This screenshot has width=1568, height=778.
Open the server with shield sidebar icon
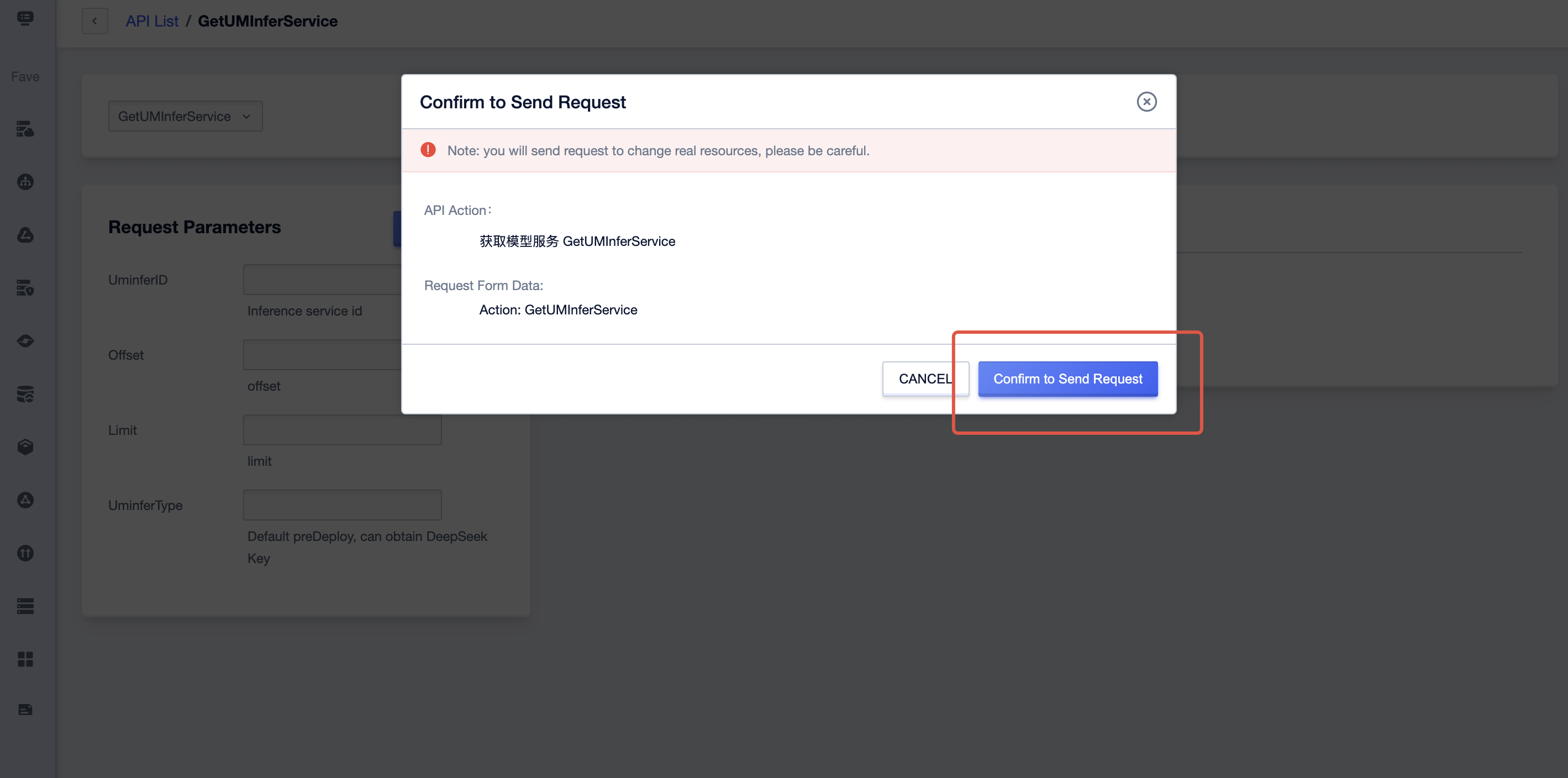click(x=25, y=288)
